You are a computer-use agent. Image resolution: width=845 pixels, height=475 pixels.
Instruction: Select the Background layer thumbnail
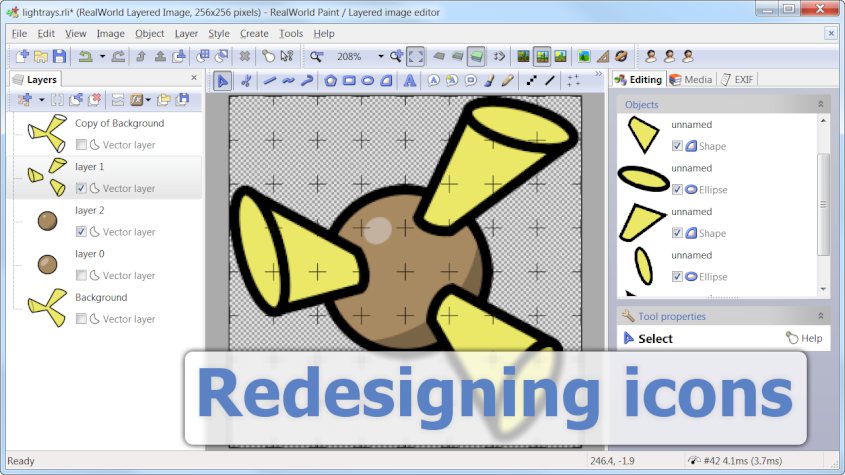pyautogui.click(x=47, y=307)
